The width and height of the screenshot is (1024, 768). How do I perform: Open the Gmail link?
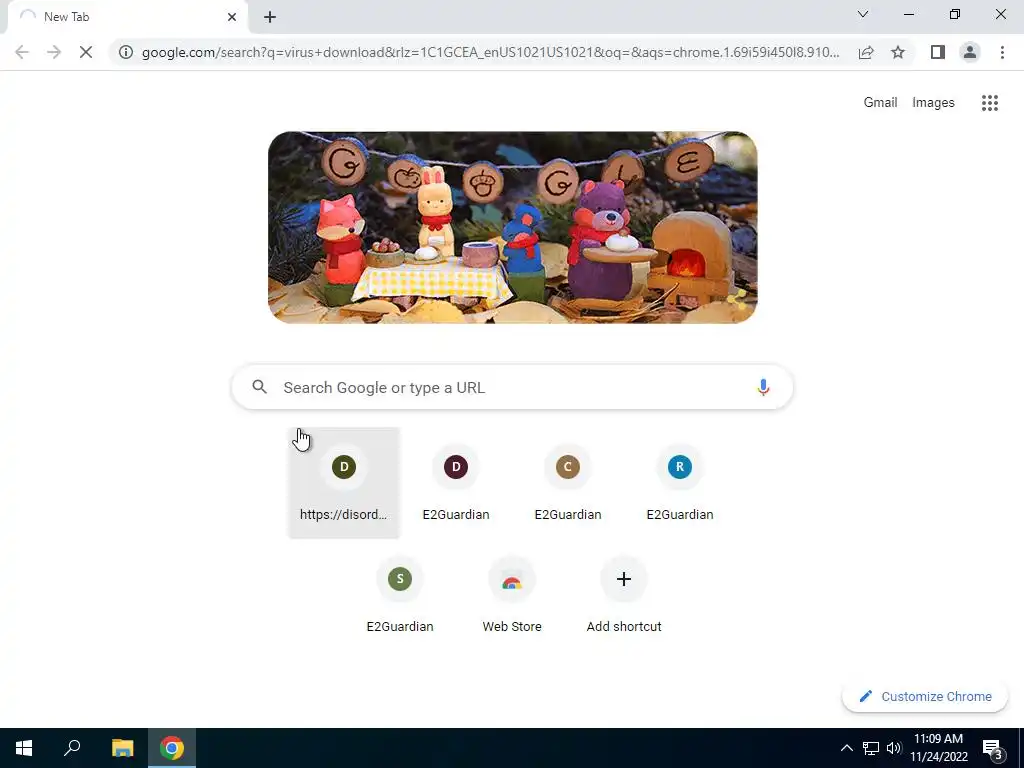coord(880,103)
